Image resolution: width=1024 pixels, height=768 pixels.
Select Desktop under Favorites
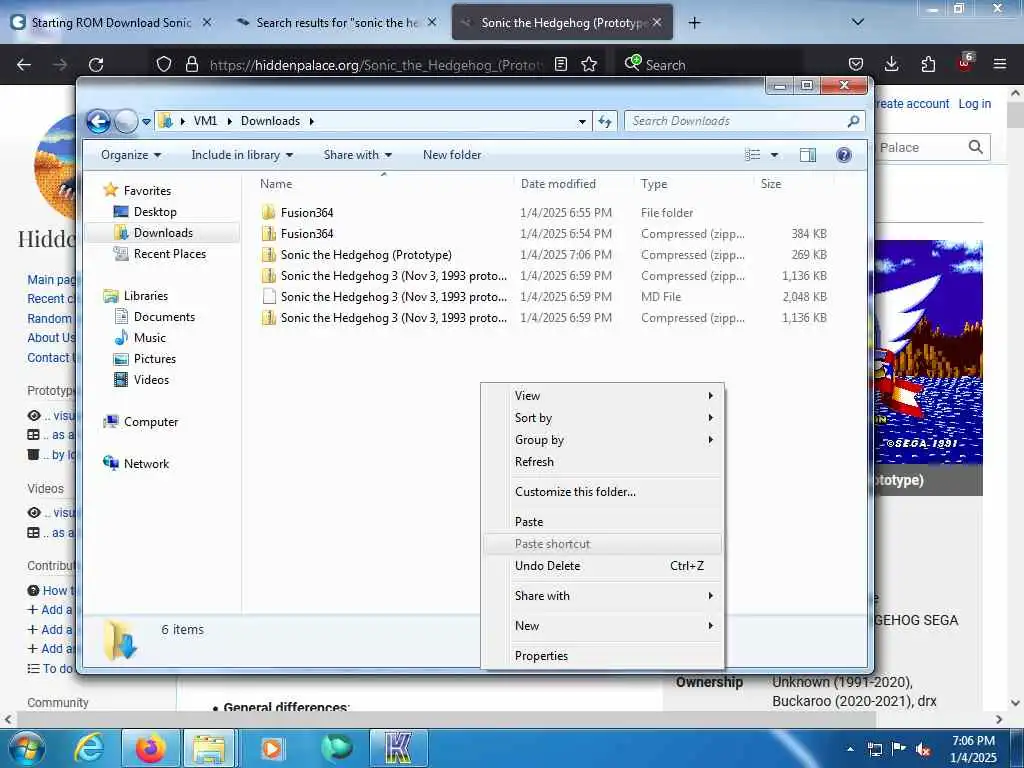click(x=155, y=212)
